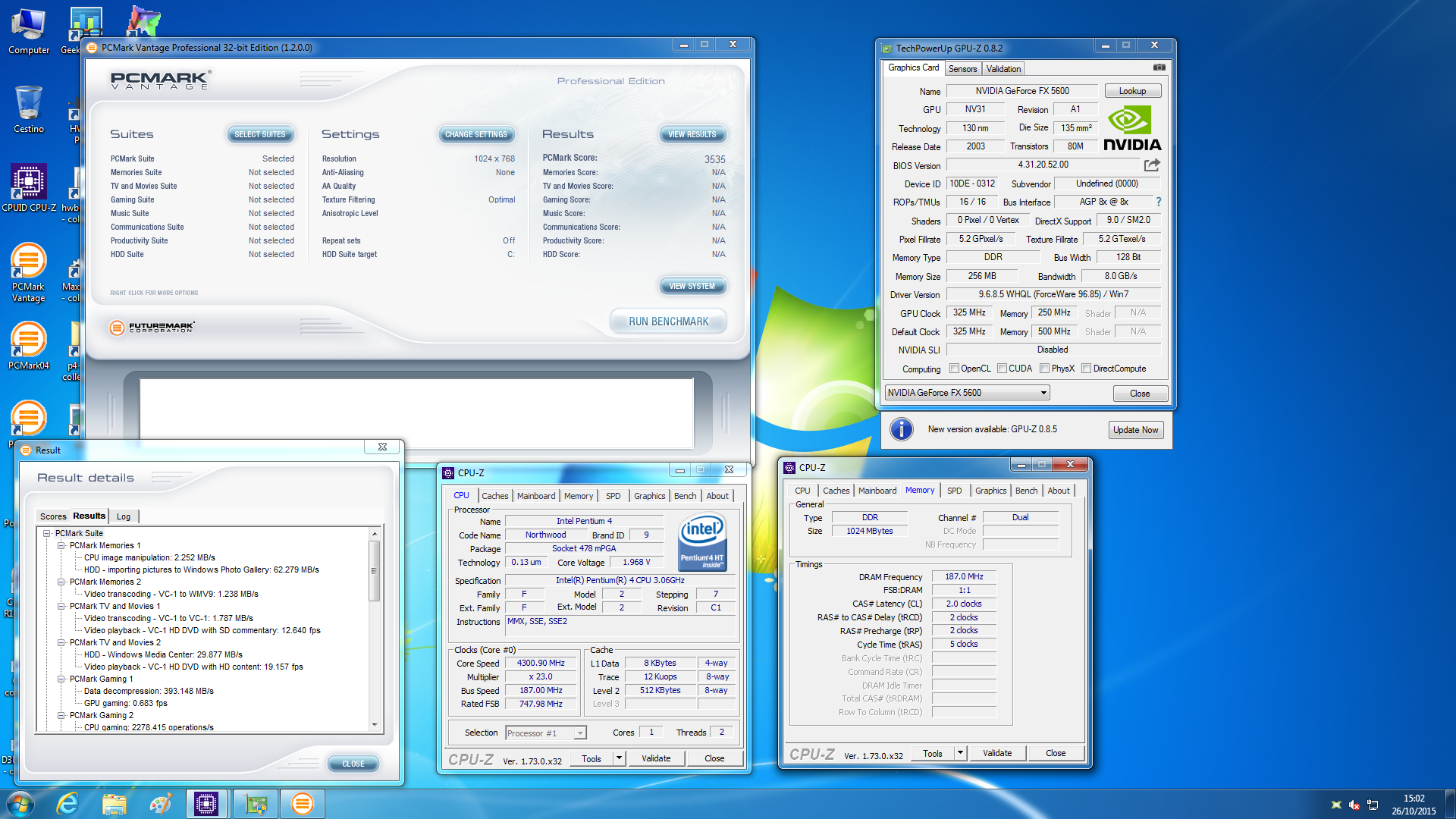This screenshot has width=1456, height=819.
Task: Select 'GPU gaming: 0.683 fps' result row
Action: point(126,703)
